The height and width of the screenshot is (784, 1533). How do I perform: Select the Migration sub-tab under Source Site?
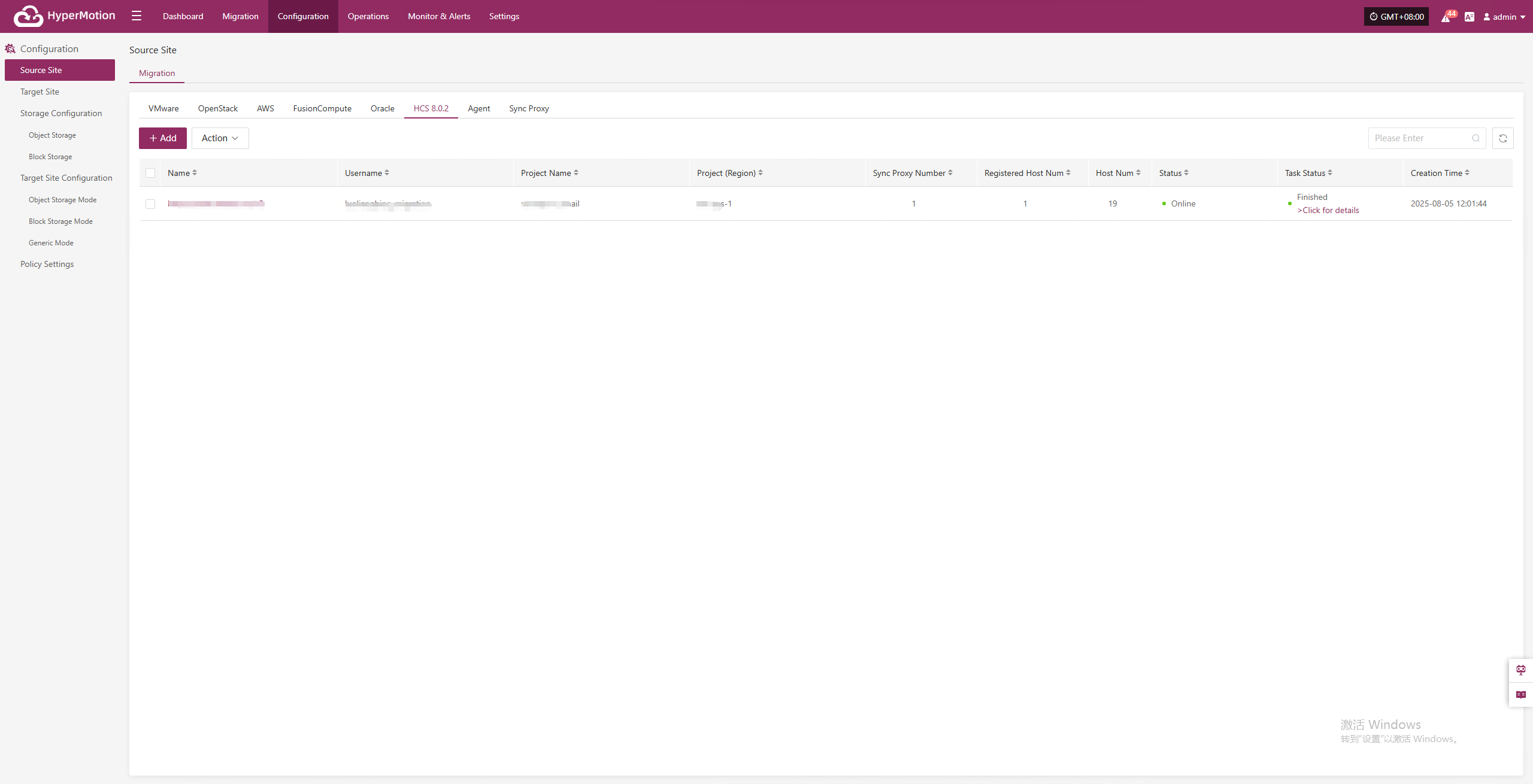click(x=157, y=73)
